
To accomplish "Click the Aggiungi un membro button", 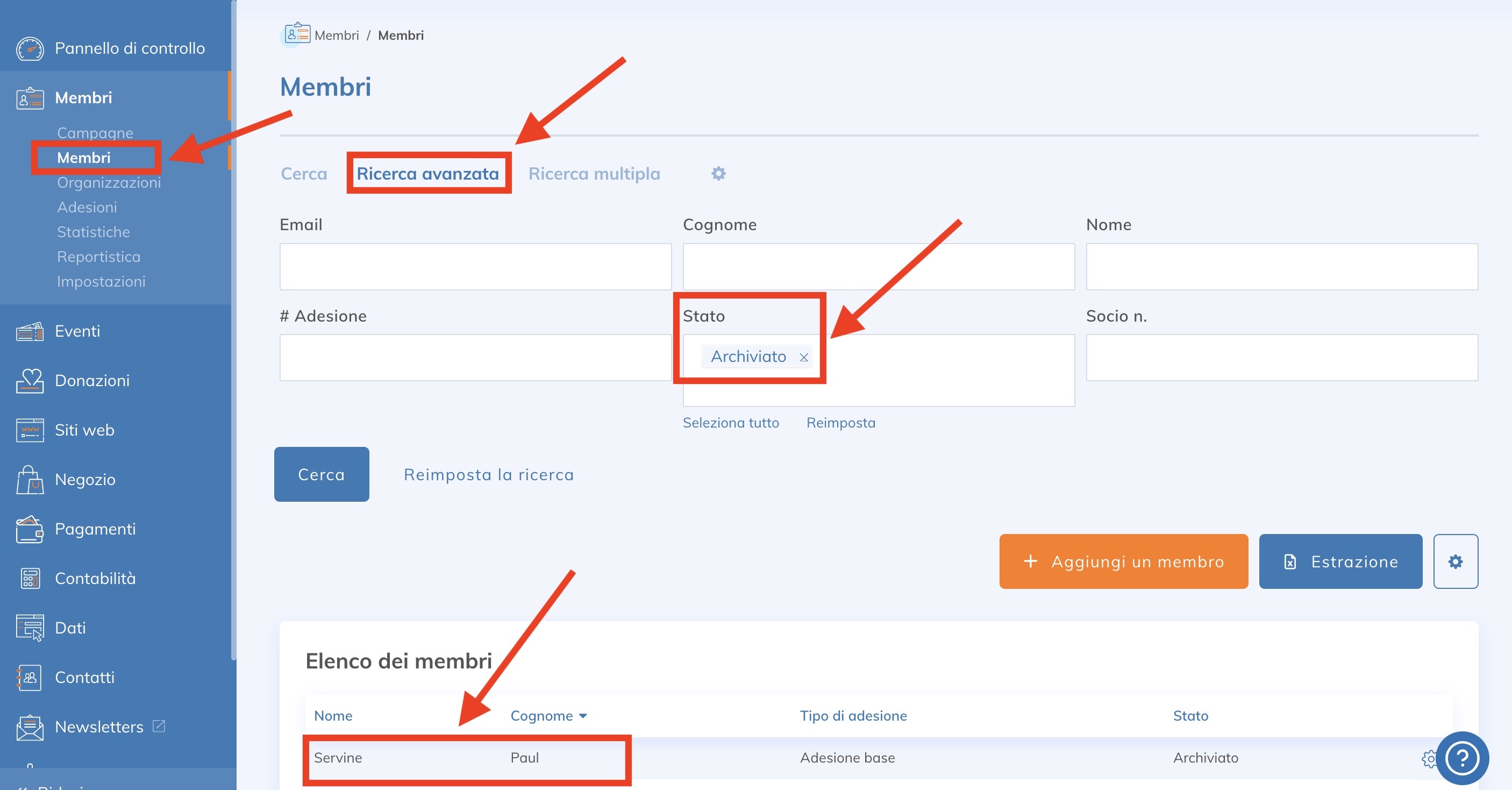I will tap(1123, 561).
